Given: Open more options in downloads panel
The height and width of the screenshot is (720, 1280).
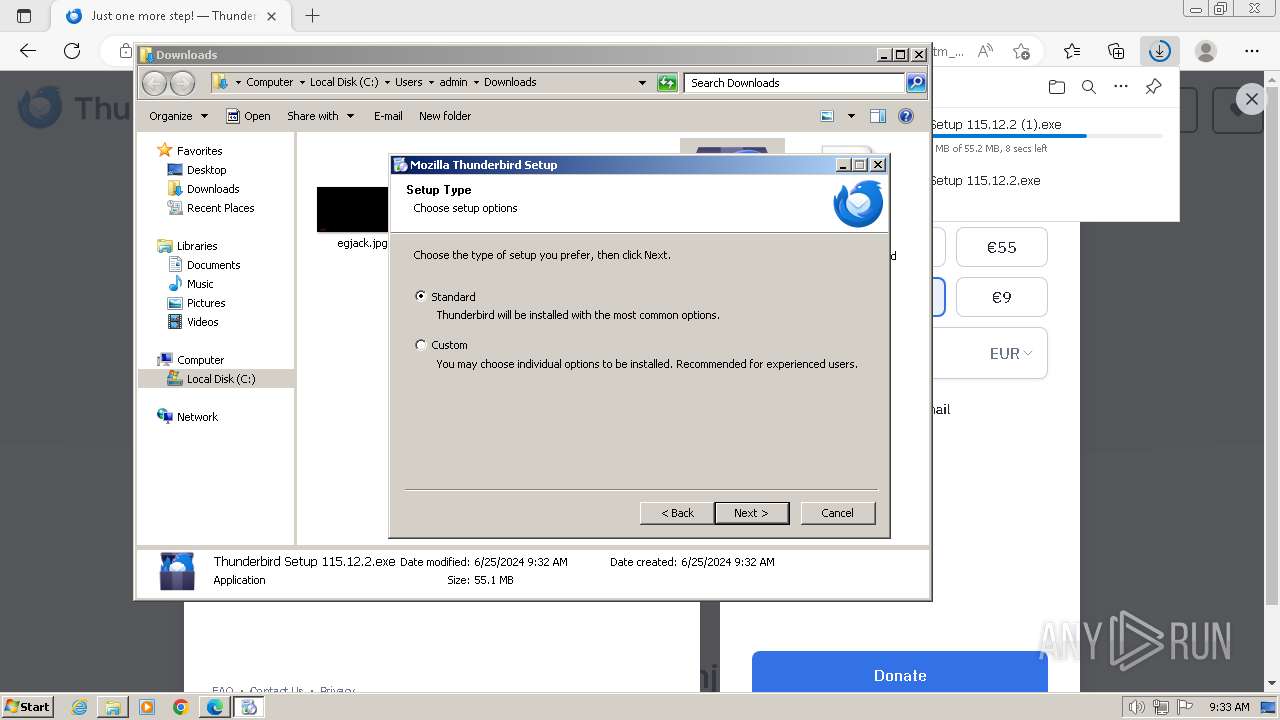Looking at the screenshot, I should tap(1121, 87).
